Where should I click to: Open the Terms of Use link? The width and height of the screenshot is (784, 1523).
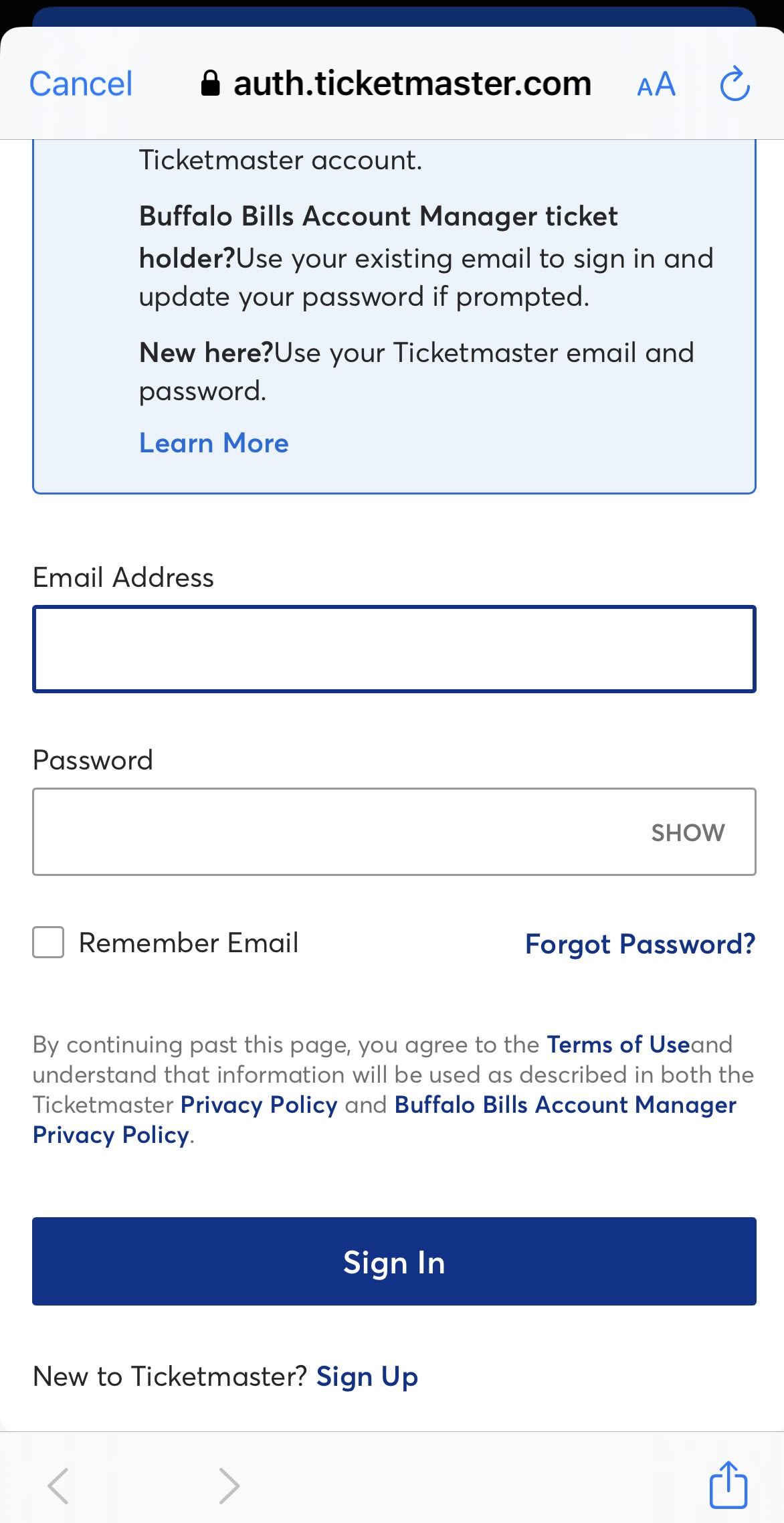click(x=618, y=1045)
